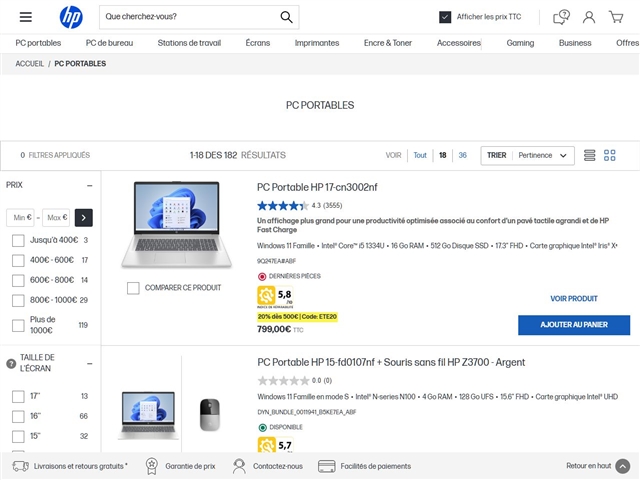
Task: Open Gaming menu
Action: click(x=520, y=43)
